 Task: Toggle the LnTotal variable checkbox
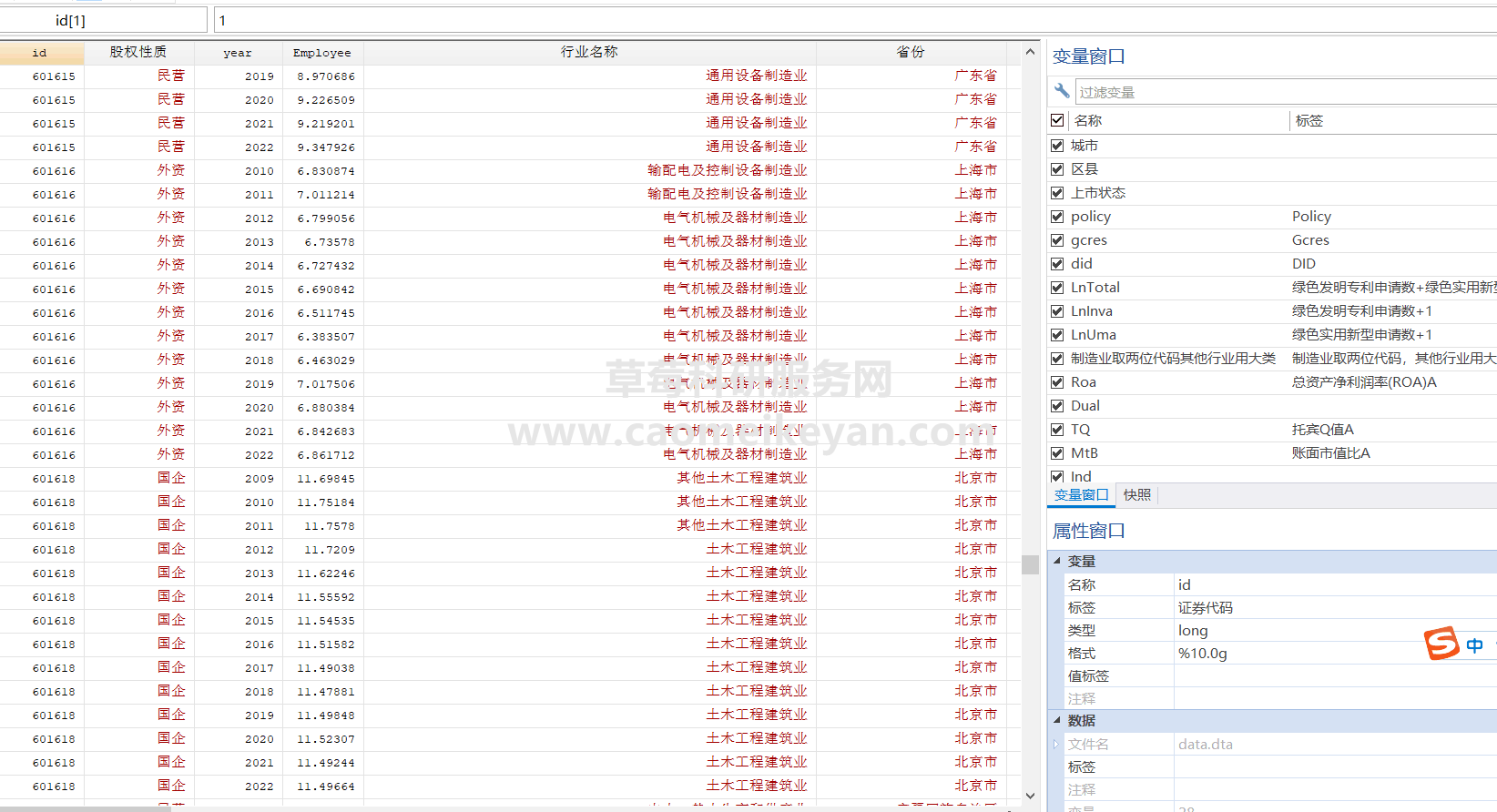coord(1057,288)
